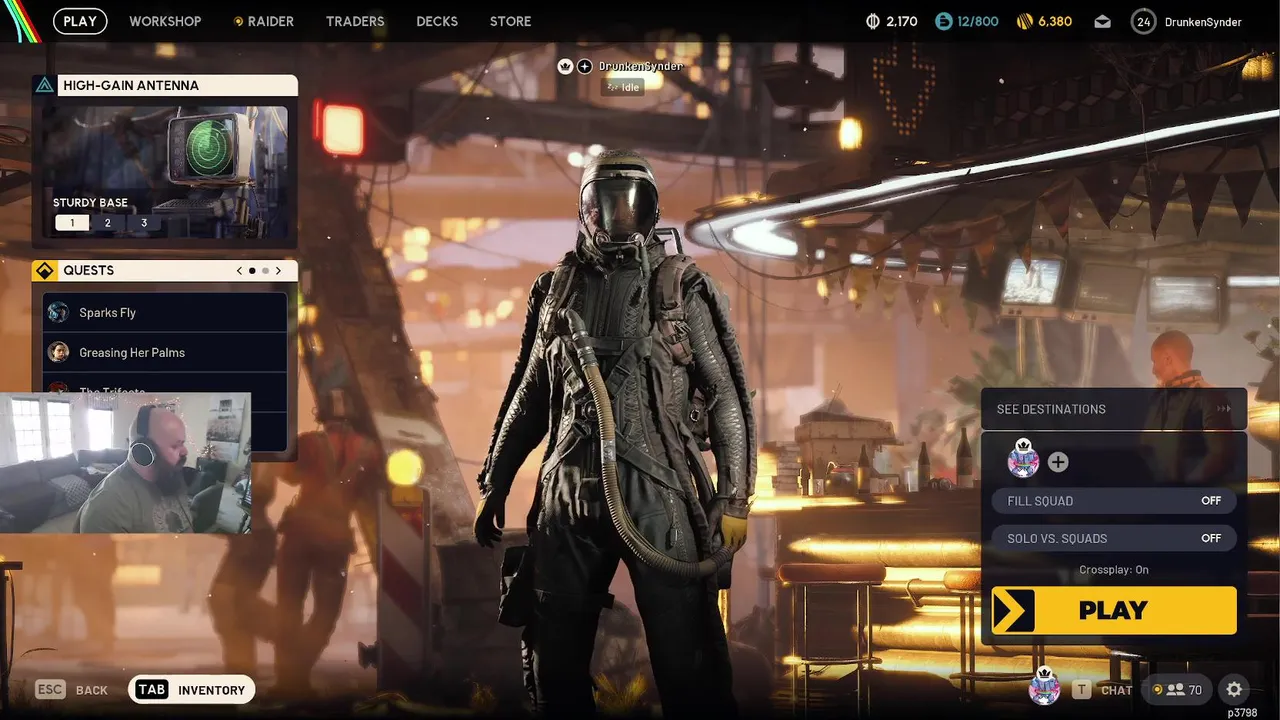Open the mail inbox envelope icon
Screen dimensions: 1280x720
(x=1102, y=21)
